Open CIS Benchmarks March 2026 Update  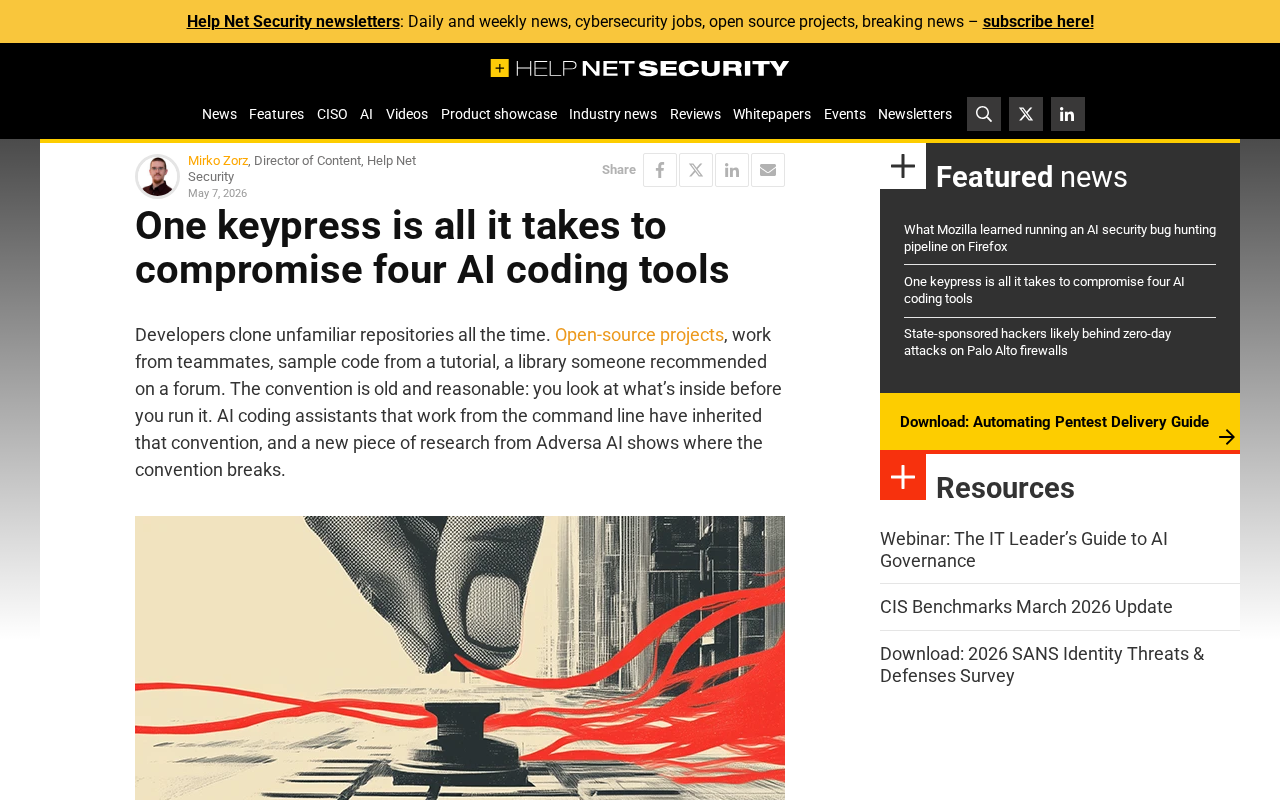pyautogui.click(x=1026, y=607)
